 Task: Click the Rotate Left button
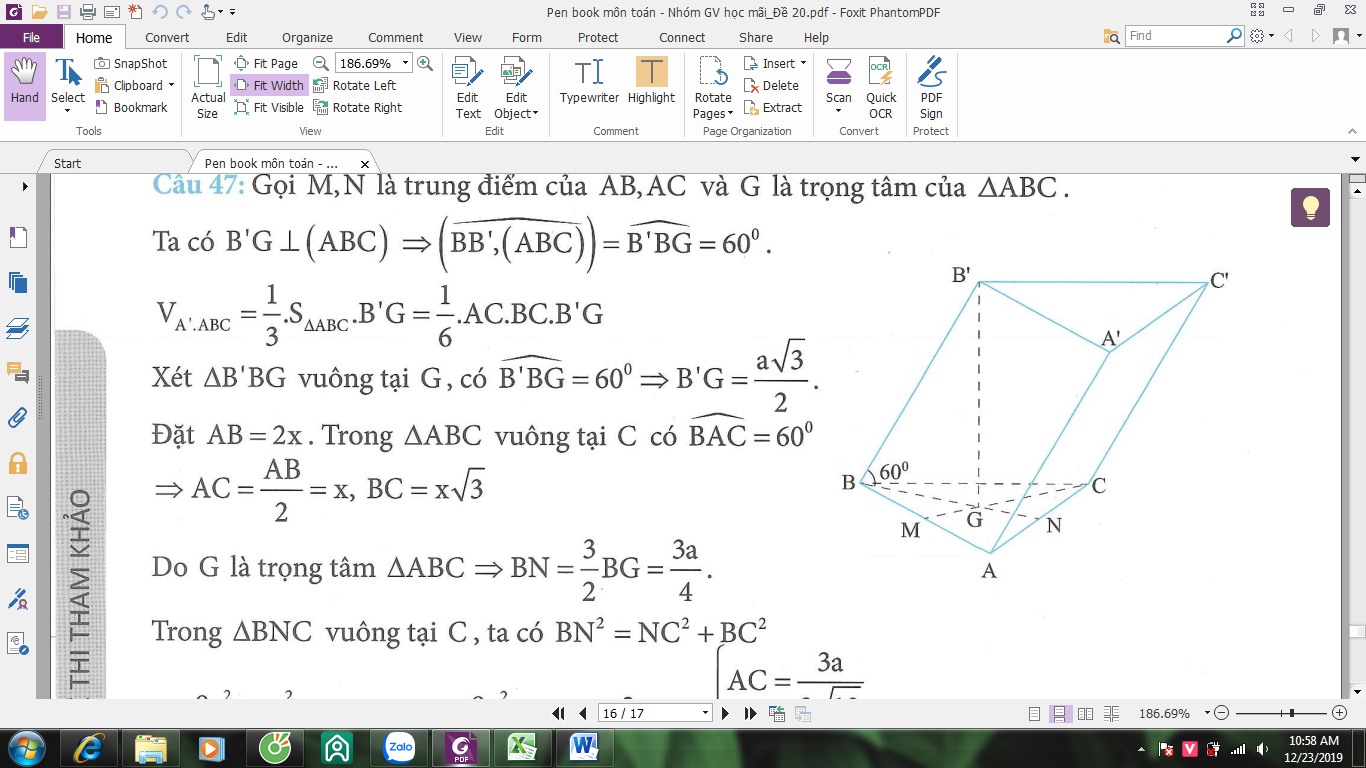(354, 85)
